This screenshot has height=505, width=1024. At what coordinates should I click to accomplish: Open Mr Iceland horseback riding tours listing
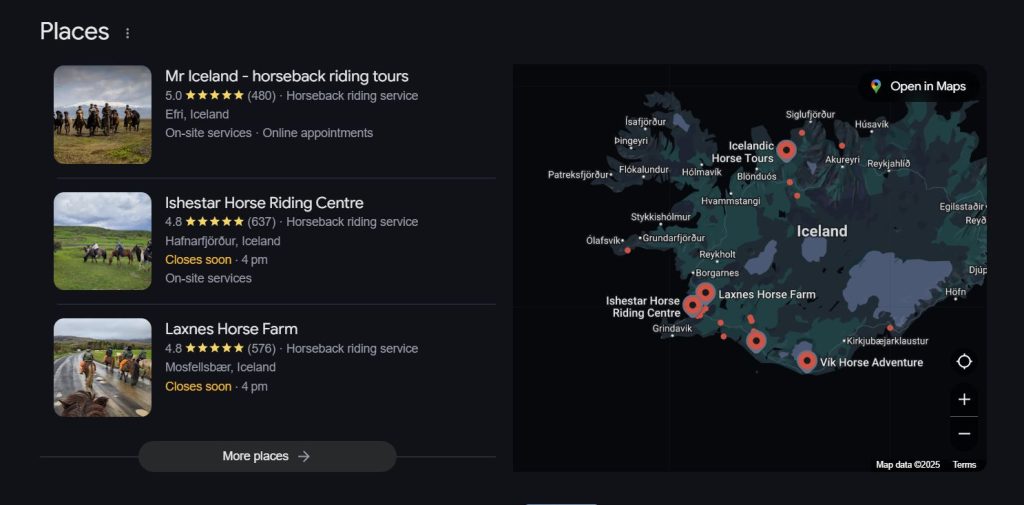point(286,76)
